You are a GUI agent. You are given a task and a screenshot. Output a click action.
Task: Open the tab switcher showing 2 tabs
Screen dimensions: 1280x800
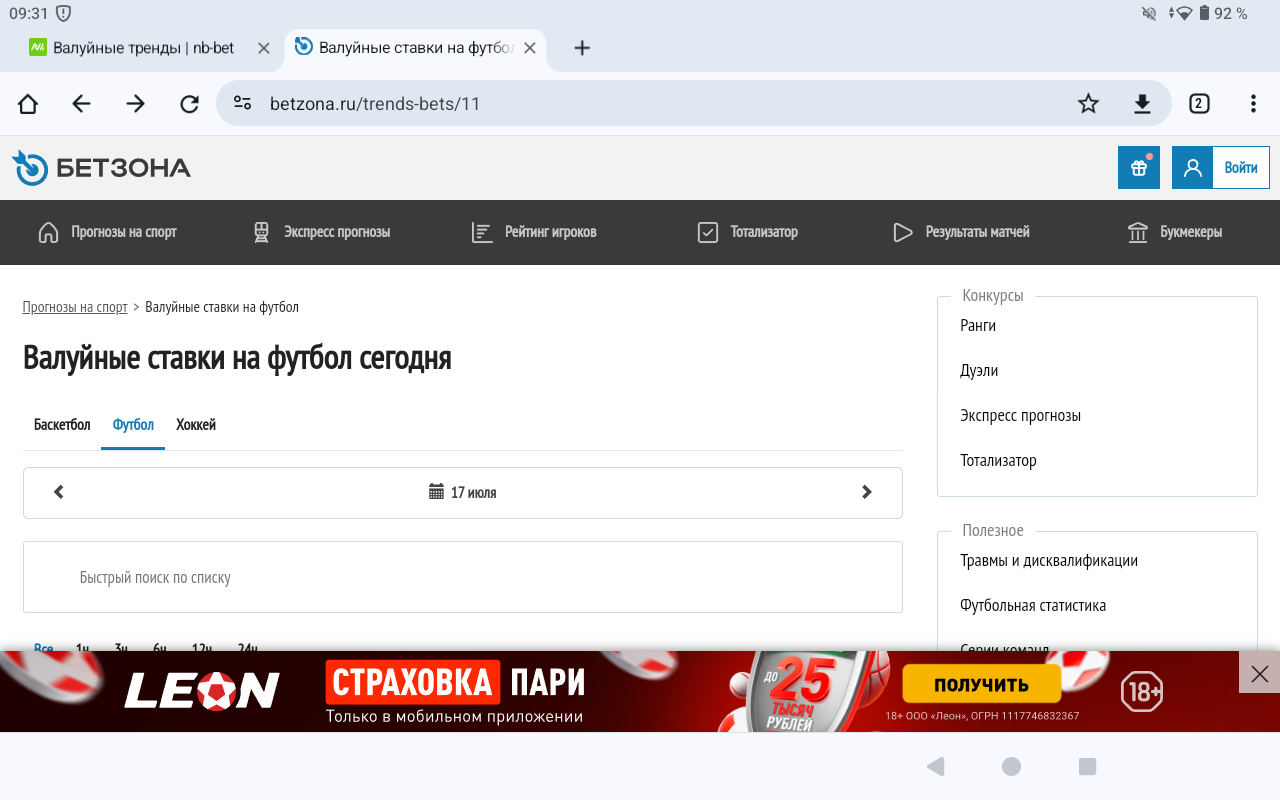(1199, 104)
